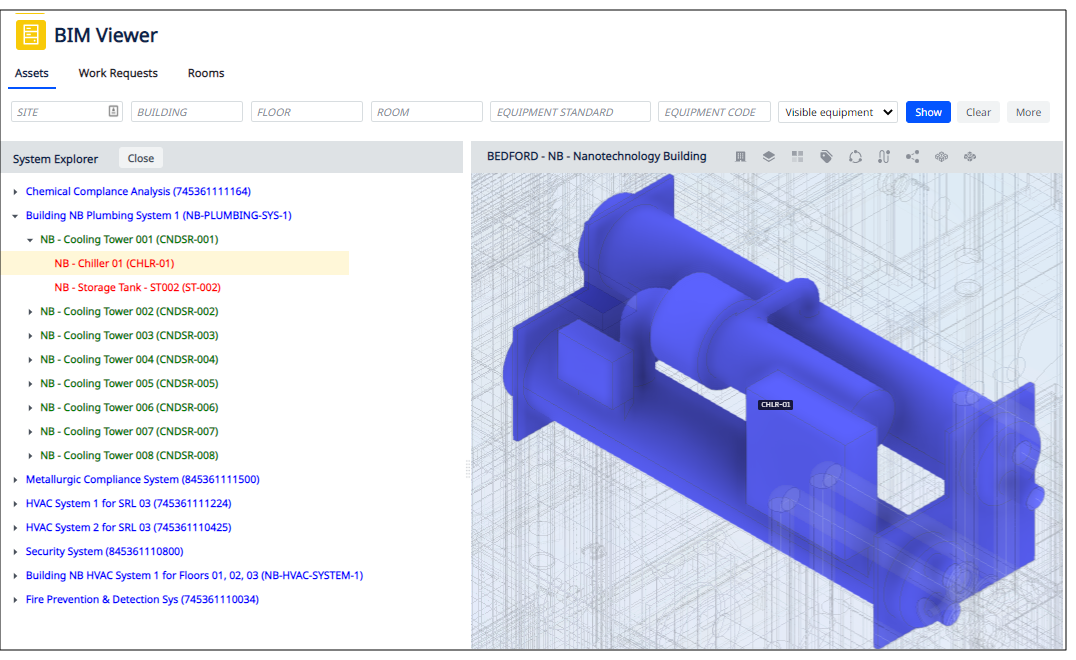Screen dimensions: 1076x660
Task: Click the four-square grid icon
Action: click(x=797, y=157)
